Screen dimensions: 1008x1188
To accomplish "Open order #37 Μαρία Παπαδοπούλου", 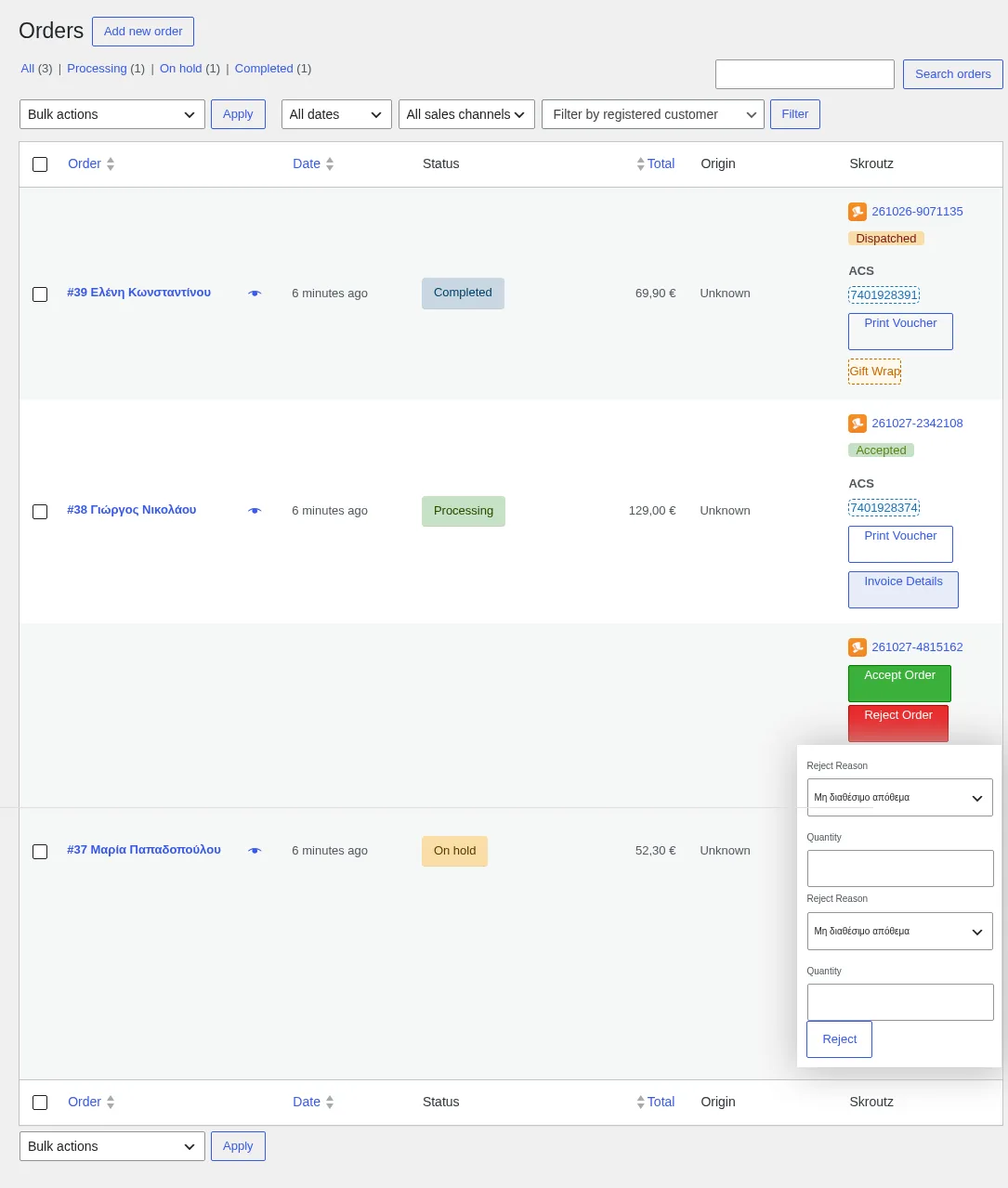I will (x=144, y=850).
